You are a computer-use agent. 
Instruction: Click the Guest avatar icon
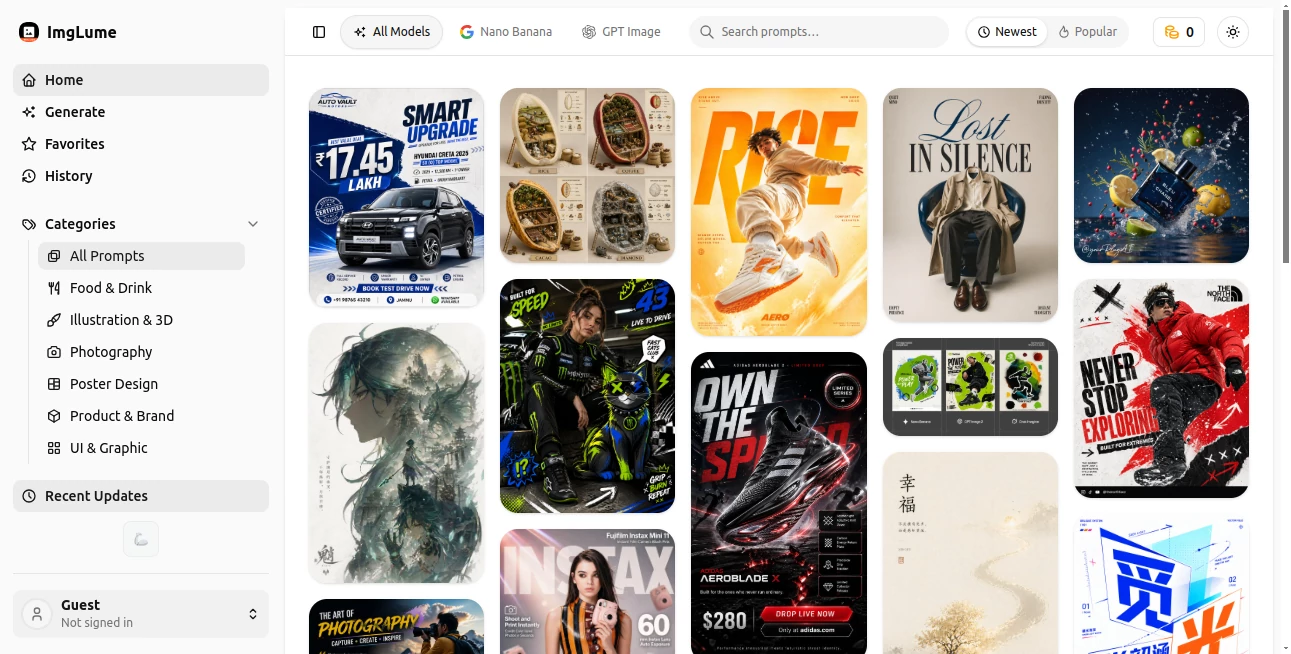[x=37, y=614]
